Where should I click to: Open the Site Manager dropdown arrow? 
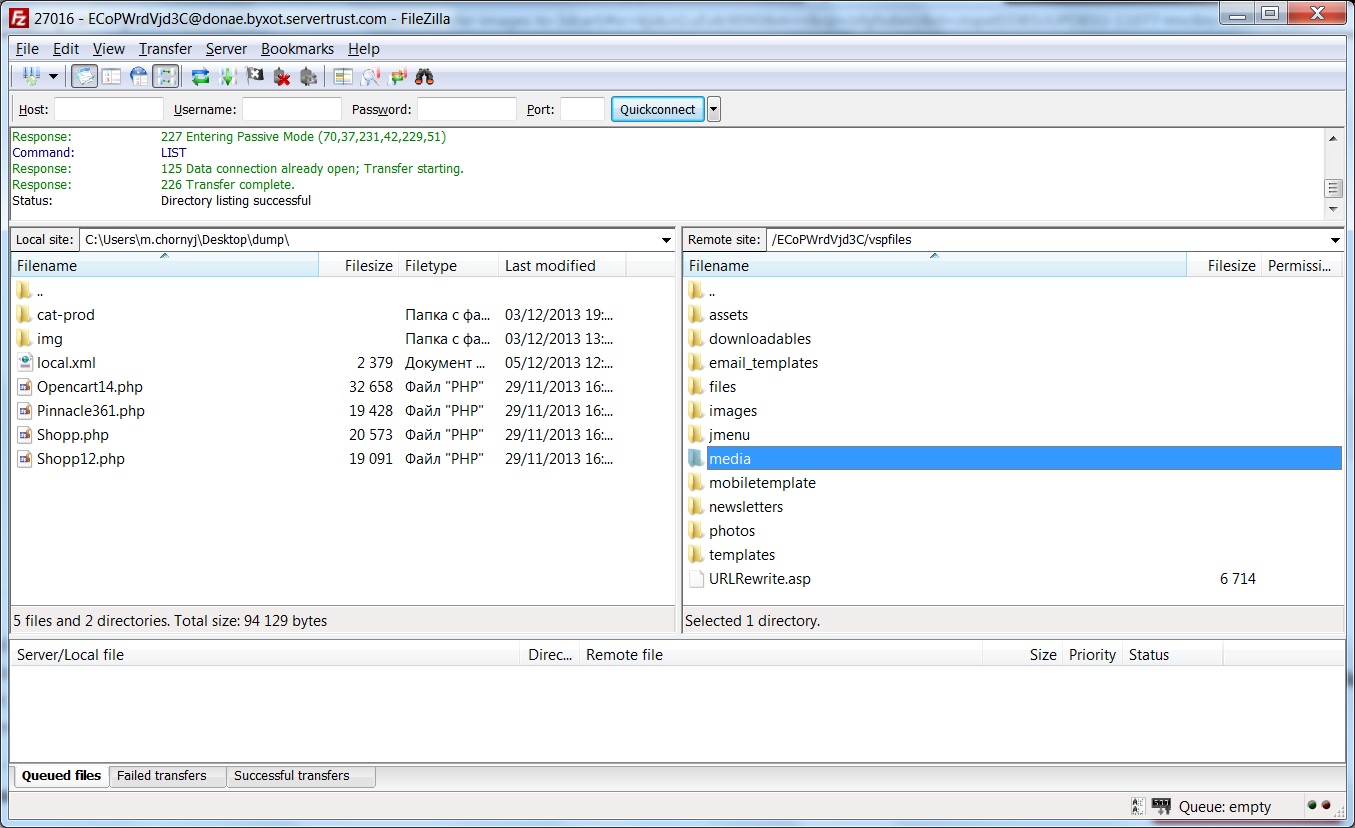[53, 76]
